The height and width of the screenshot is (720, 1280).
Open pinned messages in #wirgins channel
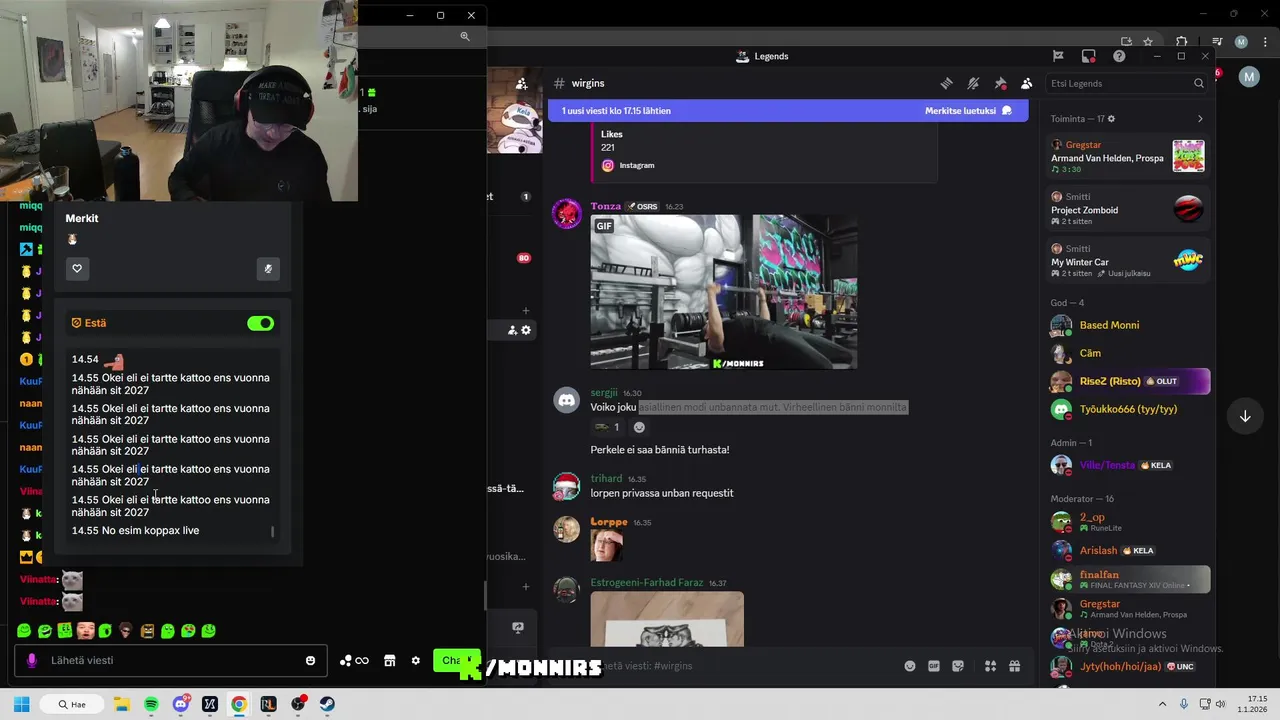tap(1000, 83)
